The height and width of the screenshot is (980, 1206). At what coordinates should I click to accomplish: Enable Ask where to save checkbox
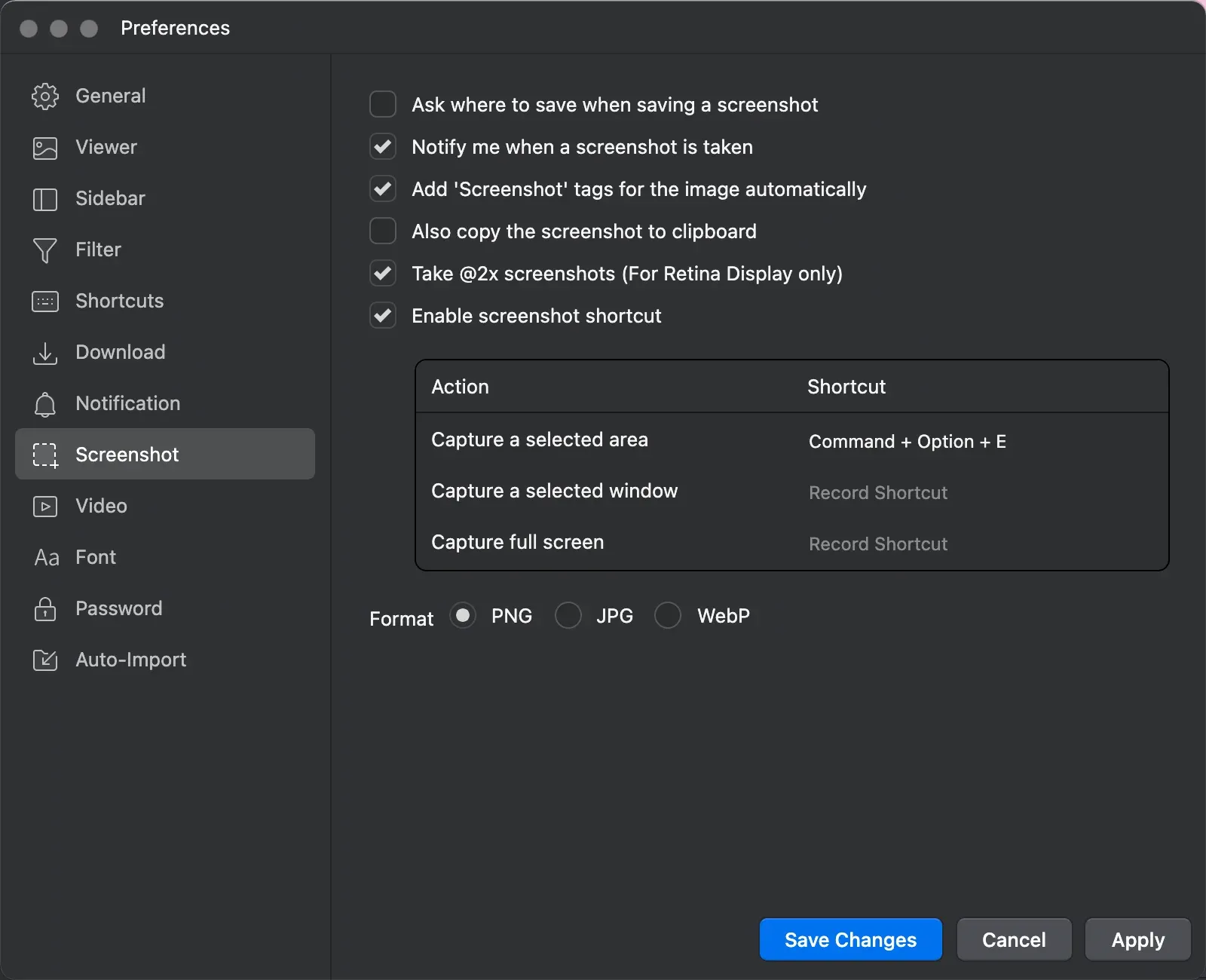[x=383, y=104]
